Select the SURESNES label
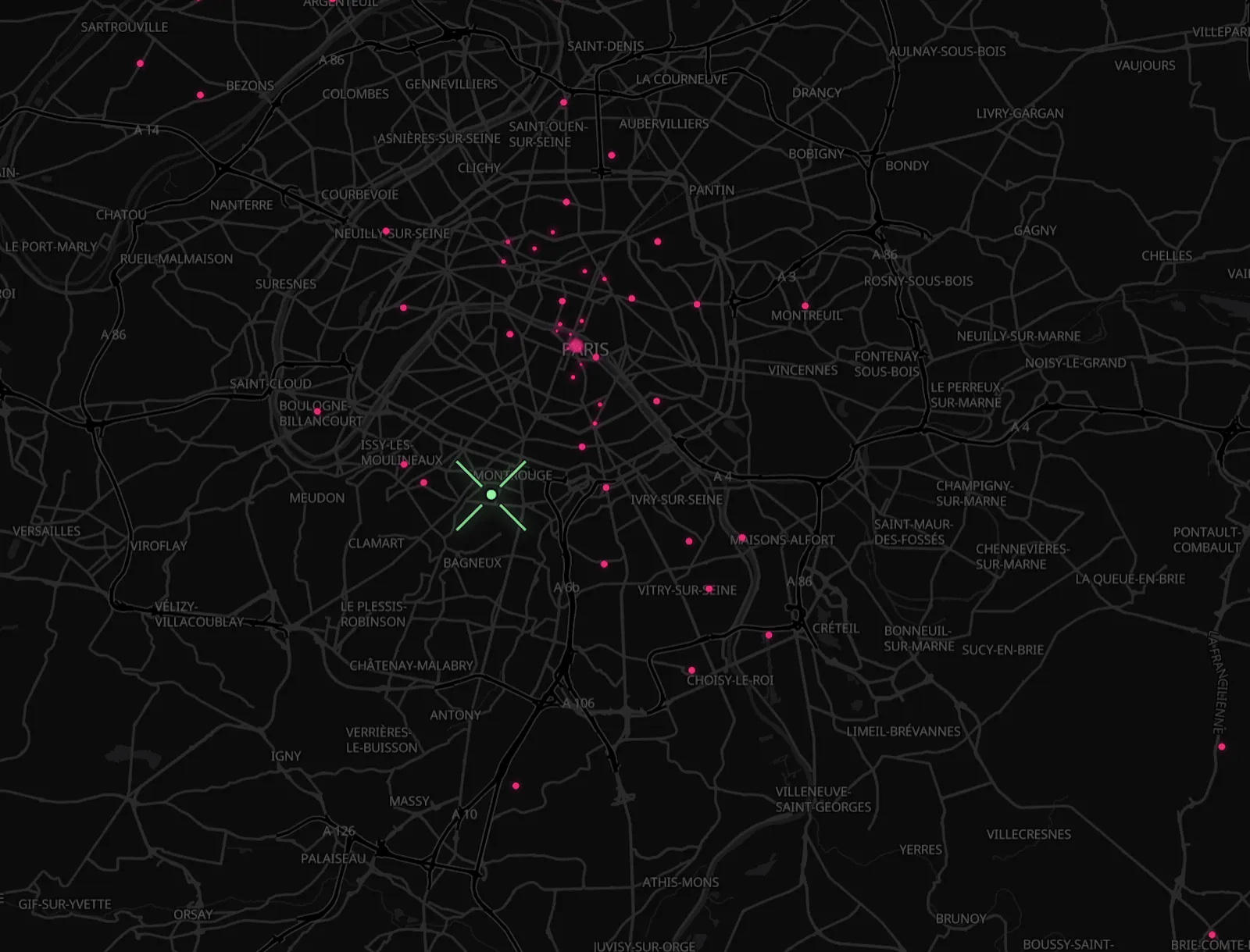The image size is (1250, 952). point(286,284)
